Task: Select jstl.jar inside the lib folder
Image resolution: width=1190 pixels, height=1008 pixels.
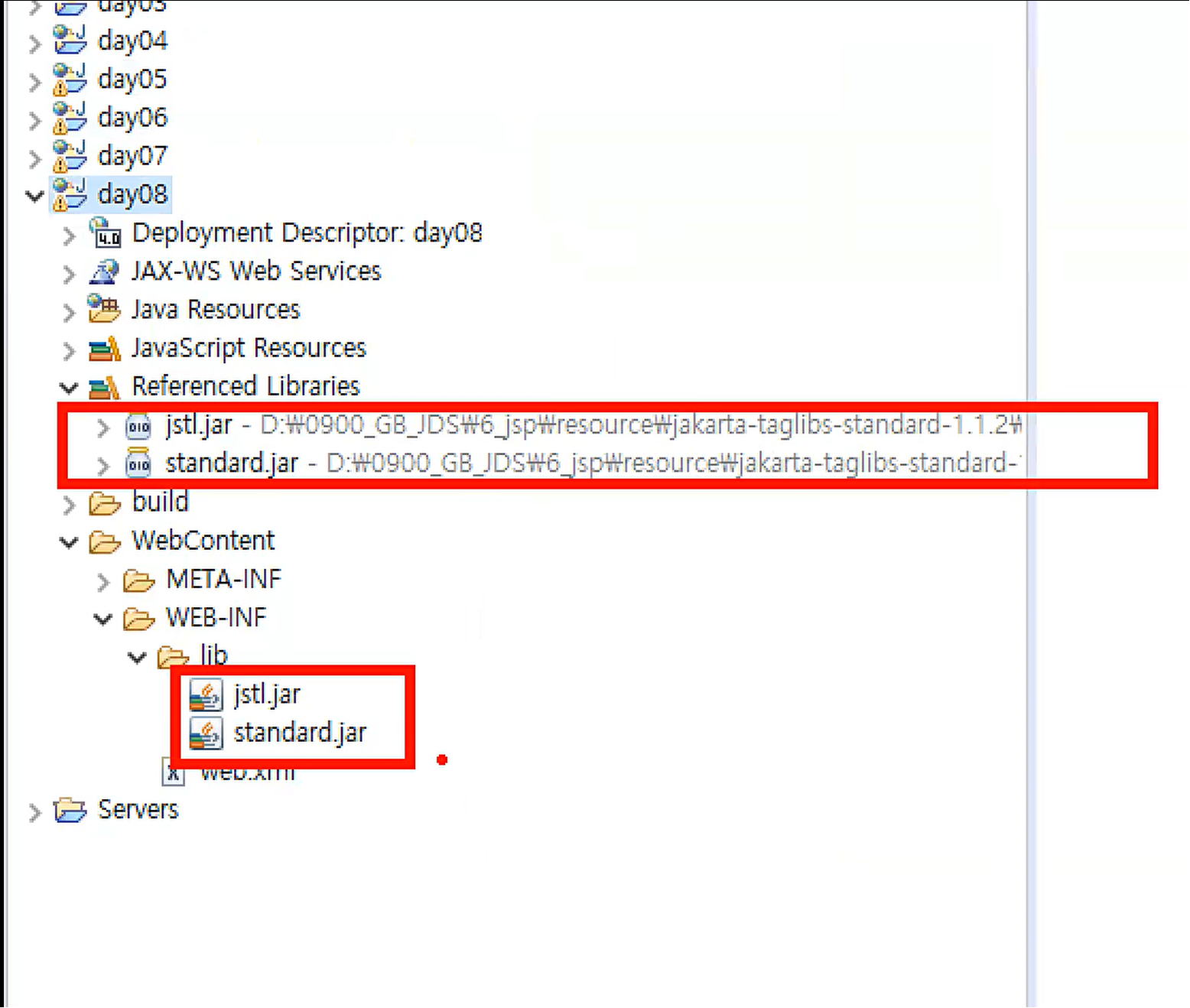Action: (266, 694)
